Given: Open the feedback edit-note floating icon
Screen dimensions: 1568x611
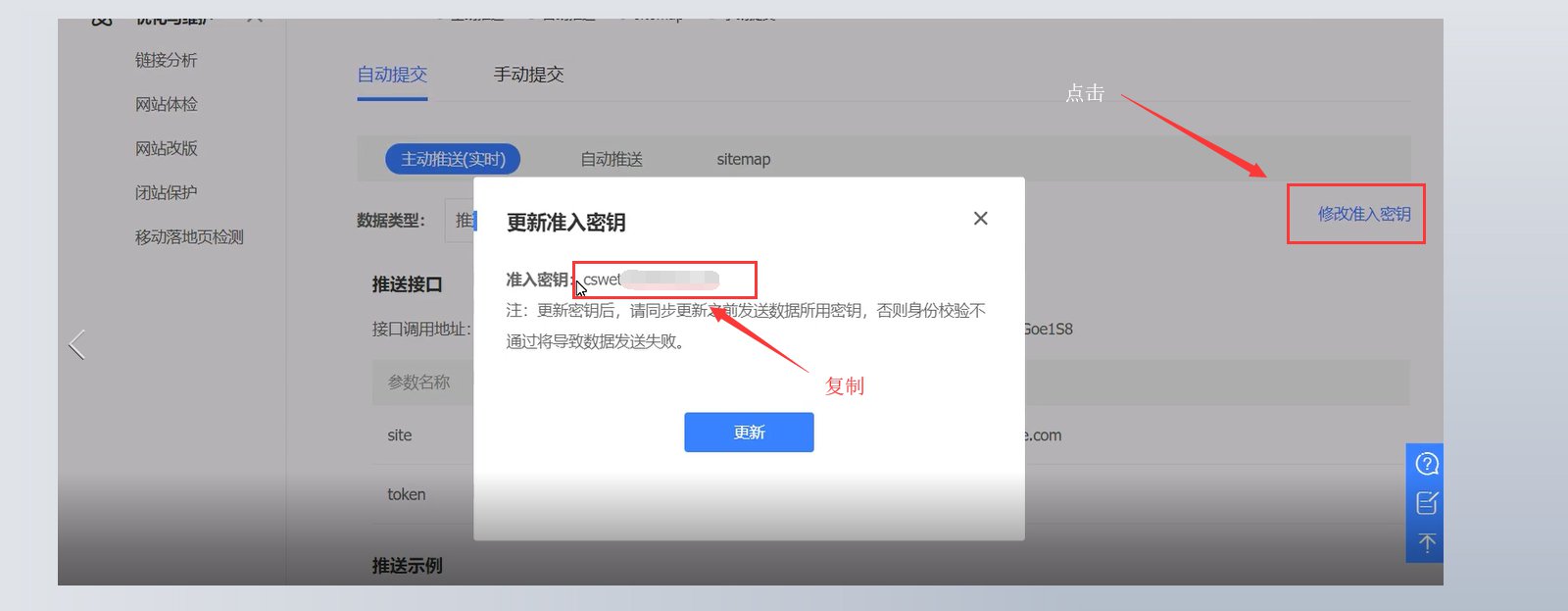Looking at the screenshot, I should [1427, 503].
